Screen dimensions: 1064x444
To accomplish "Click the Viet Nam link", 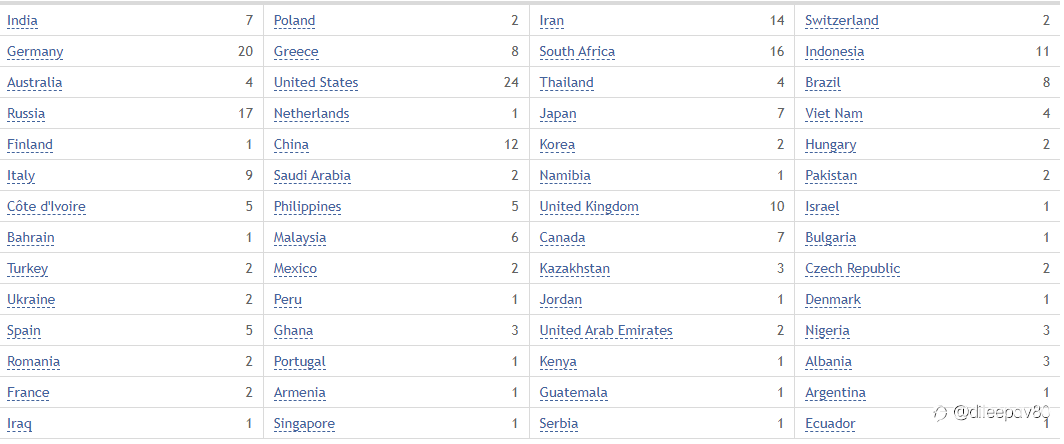I will click(834, 113).
